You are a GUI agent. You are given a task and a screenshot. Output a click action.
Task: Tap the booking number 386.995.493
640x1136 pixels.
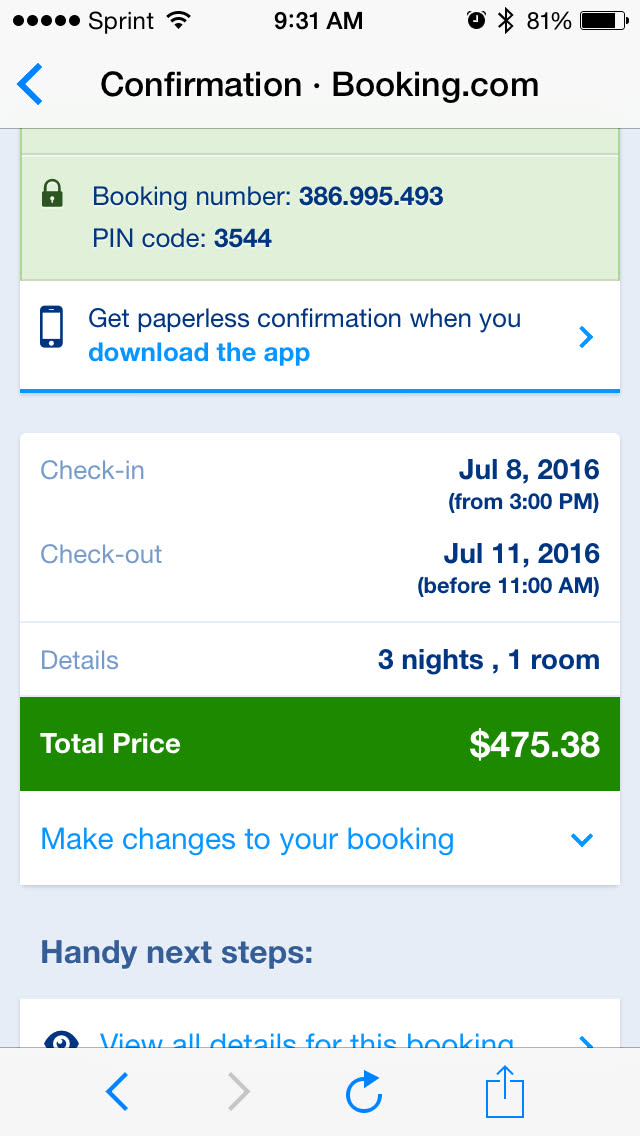pyautogui.click(x=371, y=196)
